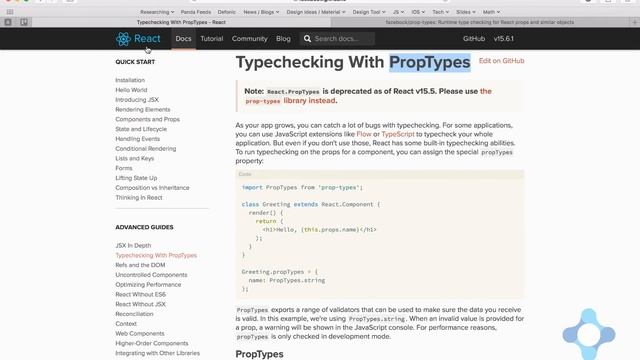Image resolution: width=640 pixels, height=360 pixels.
Task: Open Uncontrolled Components in sidebar
Action: (x=151, y=275)
